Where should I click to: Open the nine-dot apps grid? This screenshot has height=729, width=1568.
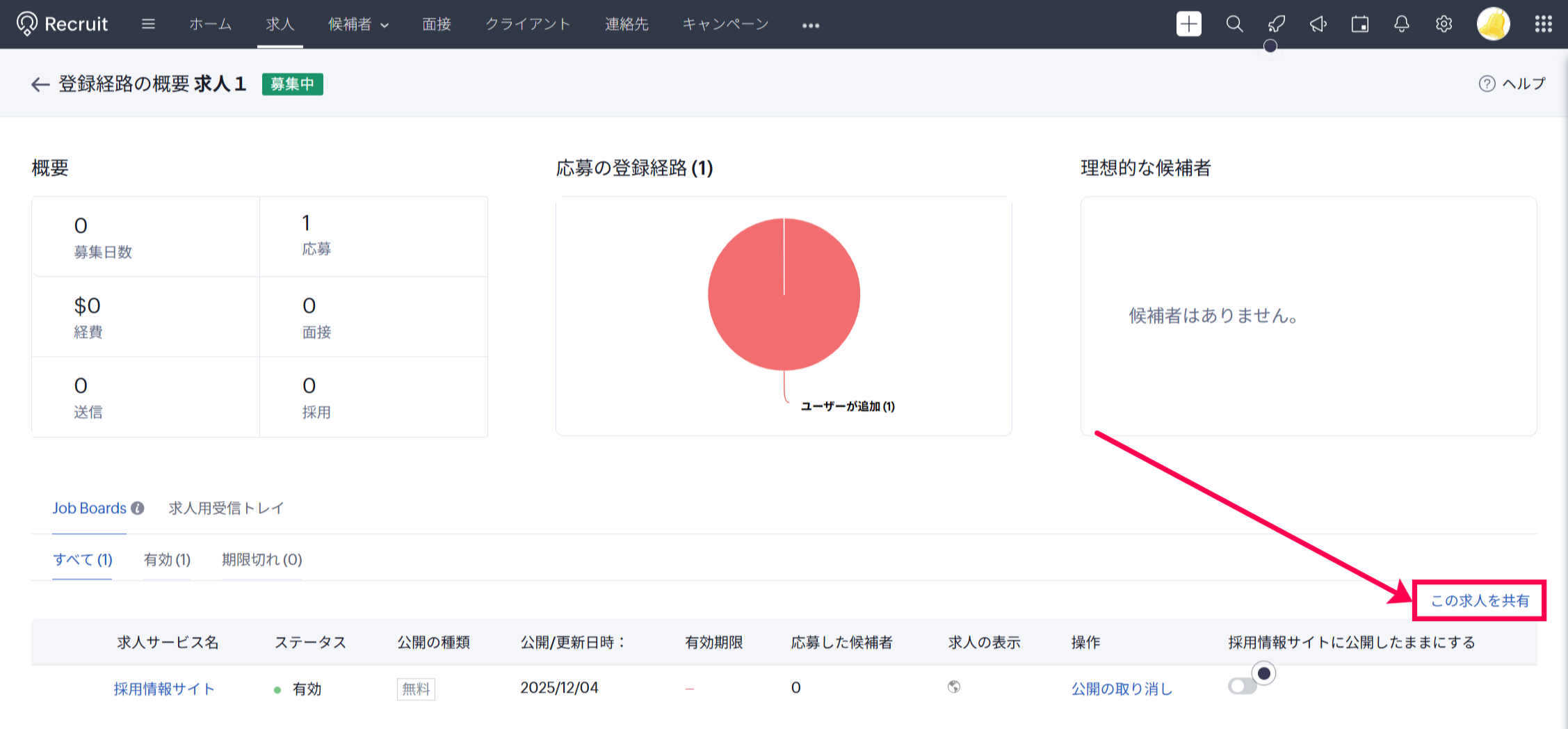[x=1543, y=24]
